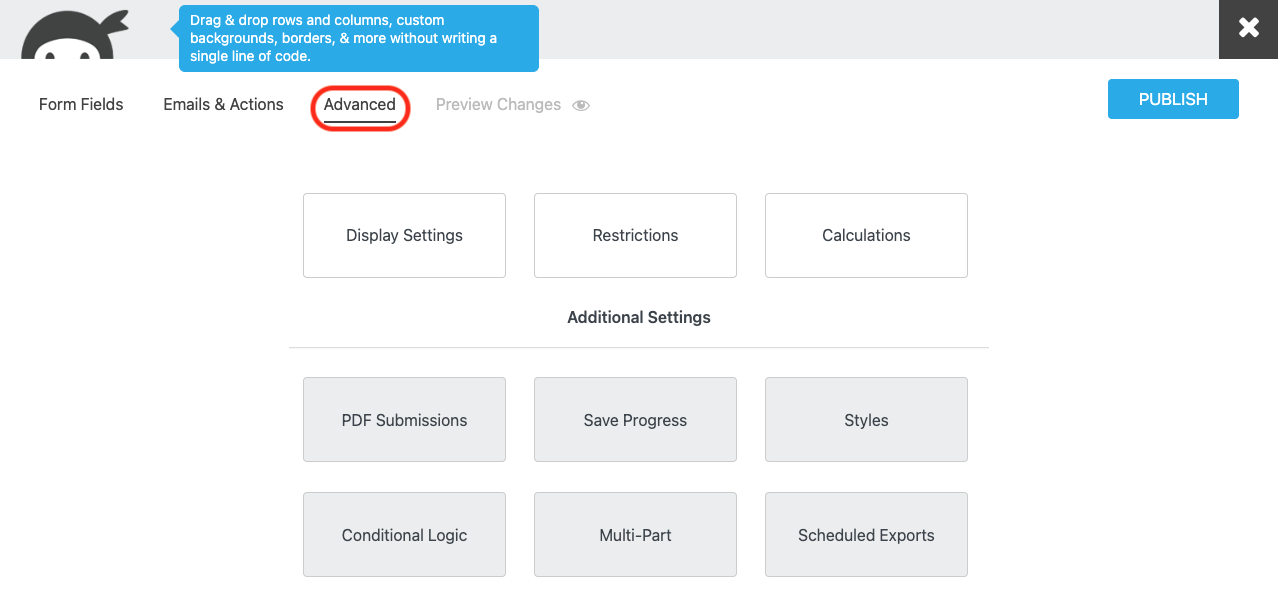Open the Multi-Part settings
Viewport: 1278px width, 615px height.
[x=635, y=534]
